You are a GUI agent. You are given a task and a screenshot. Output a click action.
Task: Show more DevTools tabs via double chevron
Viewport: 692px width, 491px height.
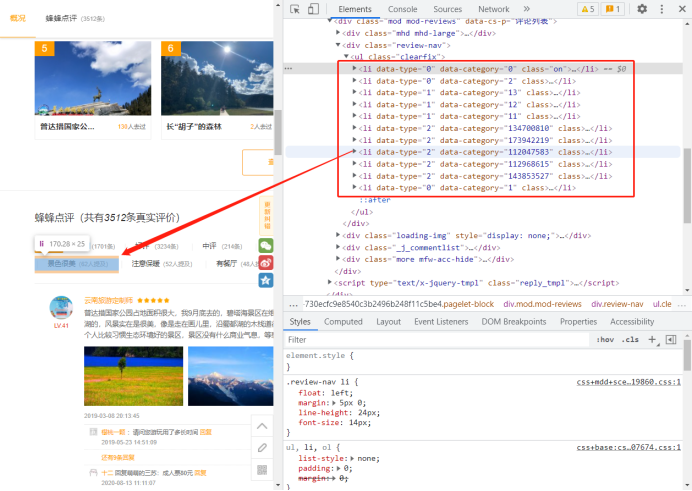point(527,9)
